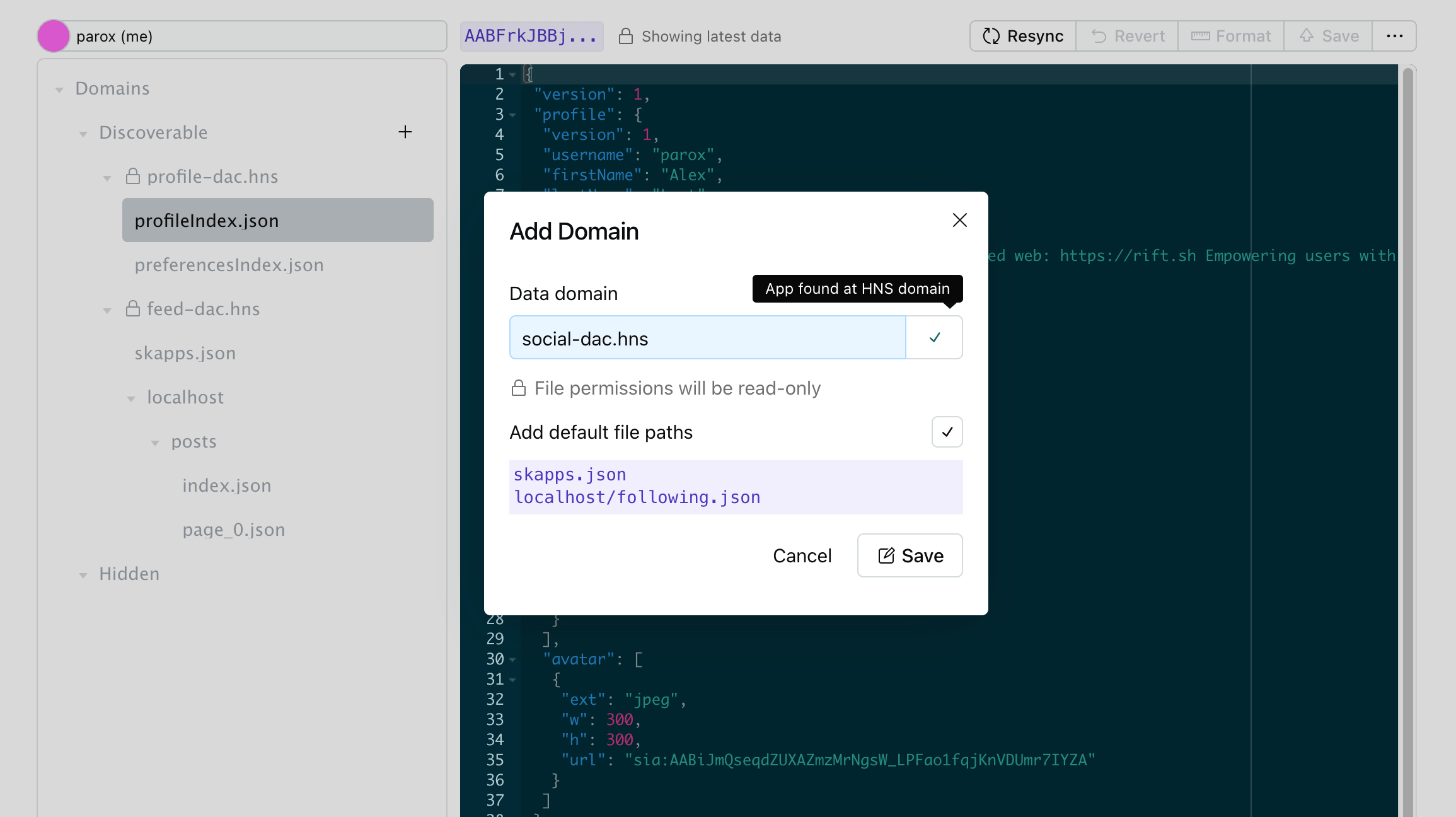
Task: Click Cancel in Add Domain dialog
Action: [x=802, y=555]
